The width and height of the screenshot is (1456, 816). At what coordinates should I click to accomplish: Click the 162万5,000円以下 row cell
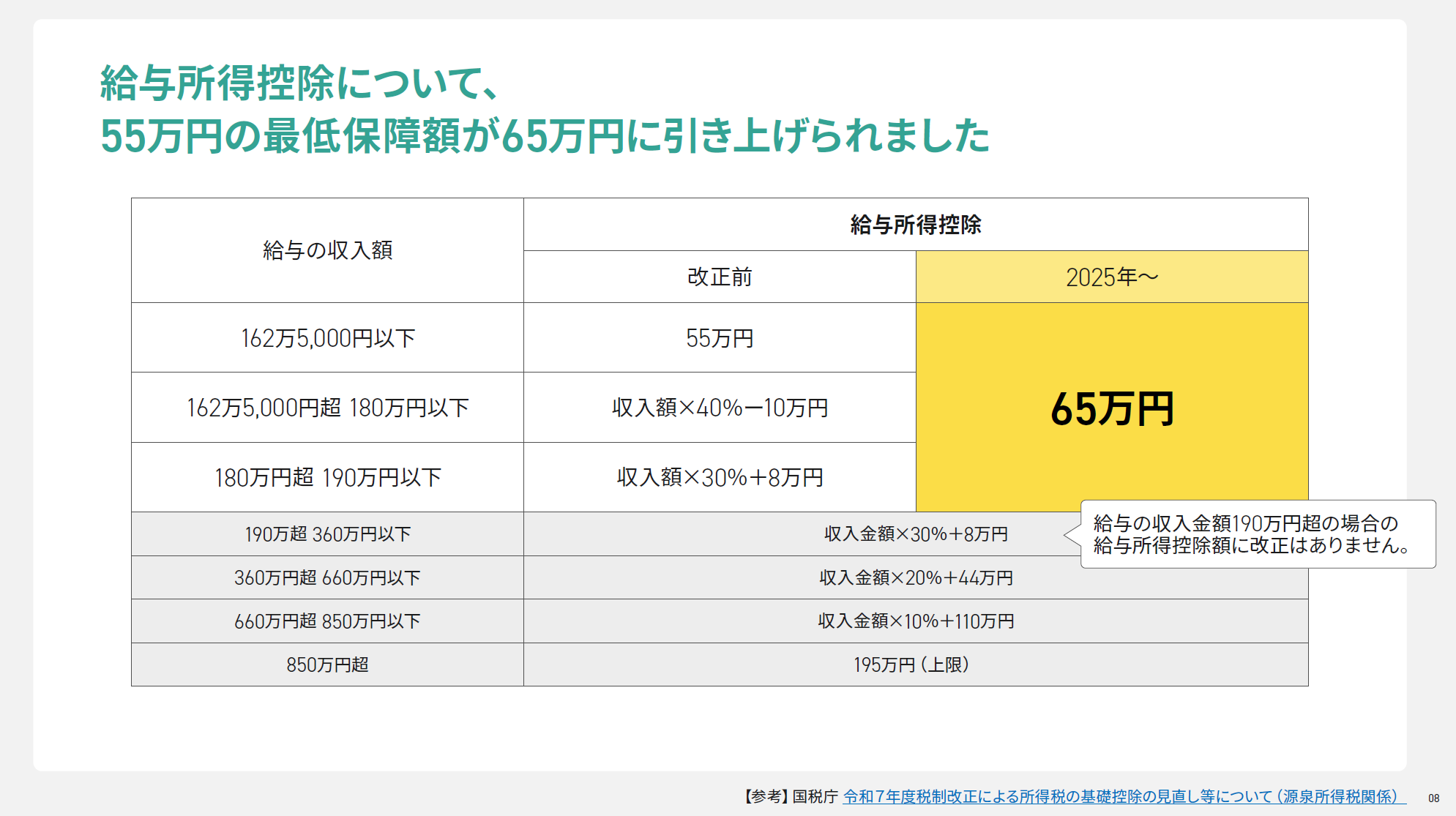[x=326, y=338]
